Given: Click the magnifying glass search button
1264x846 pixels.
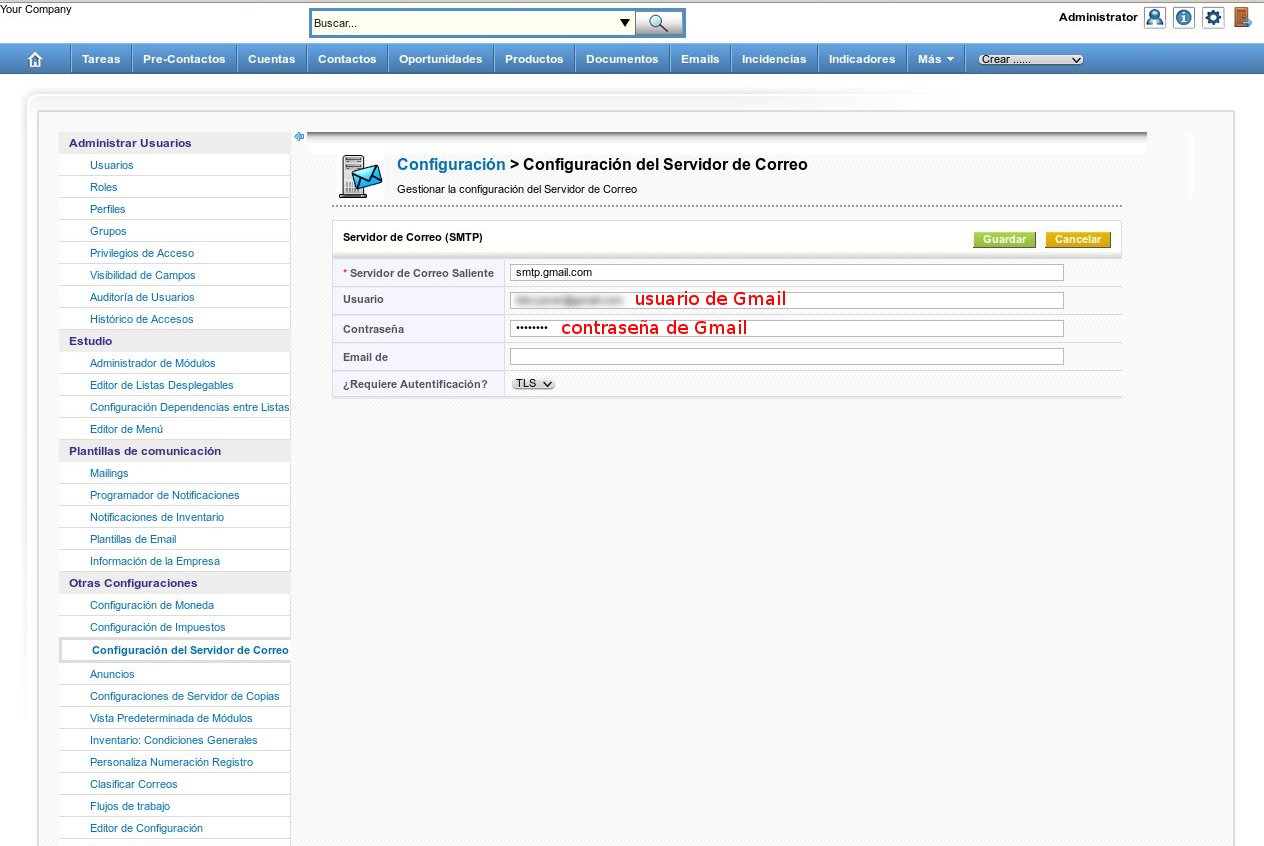Looking at the screenshot, I should 658,23.
